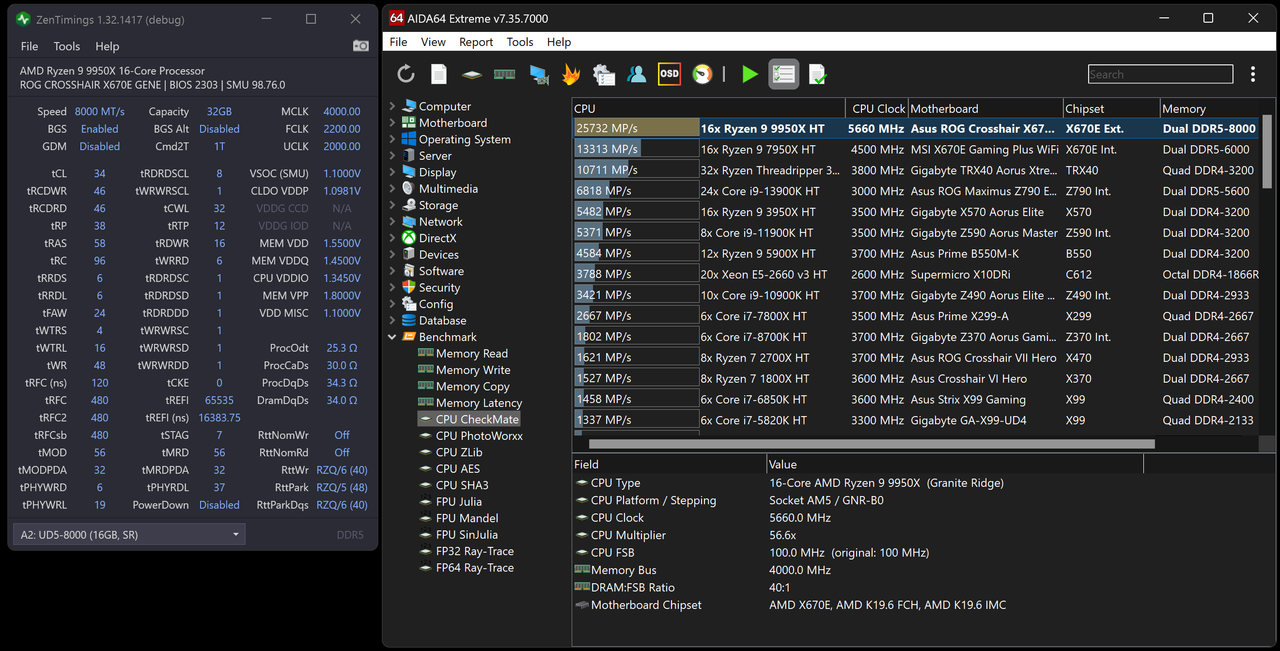Click the Memory column header

(x=1208, y=108)
